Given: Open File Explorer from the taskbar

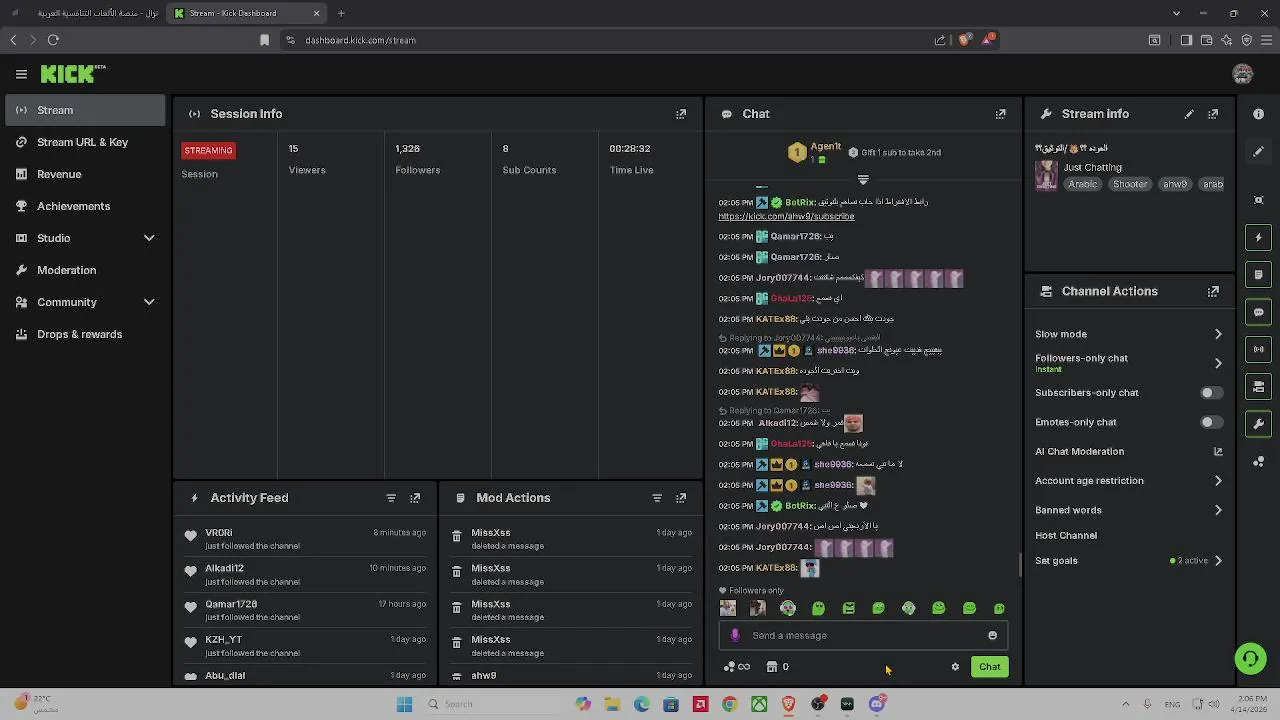Looking at the screenshot, I should [612, 704].
